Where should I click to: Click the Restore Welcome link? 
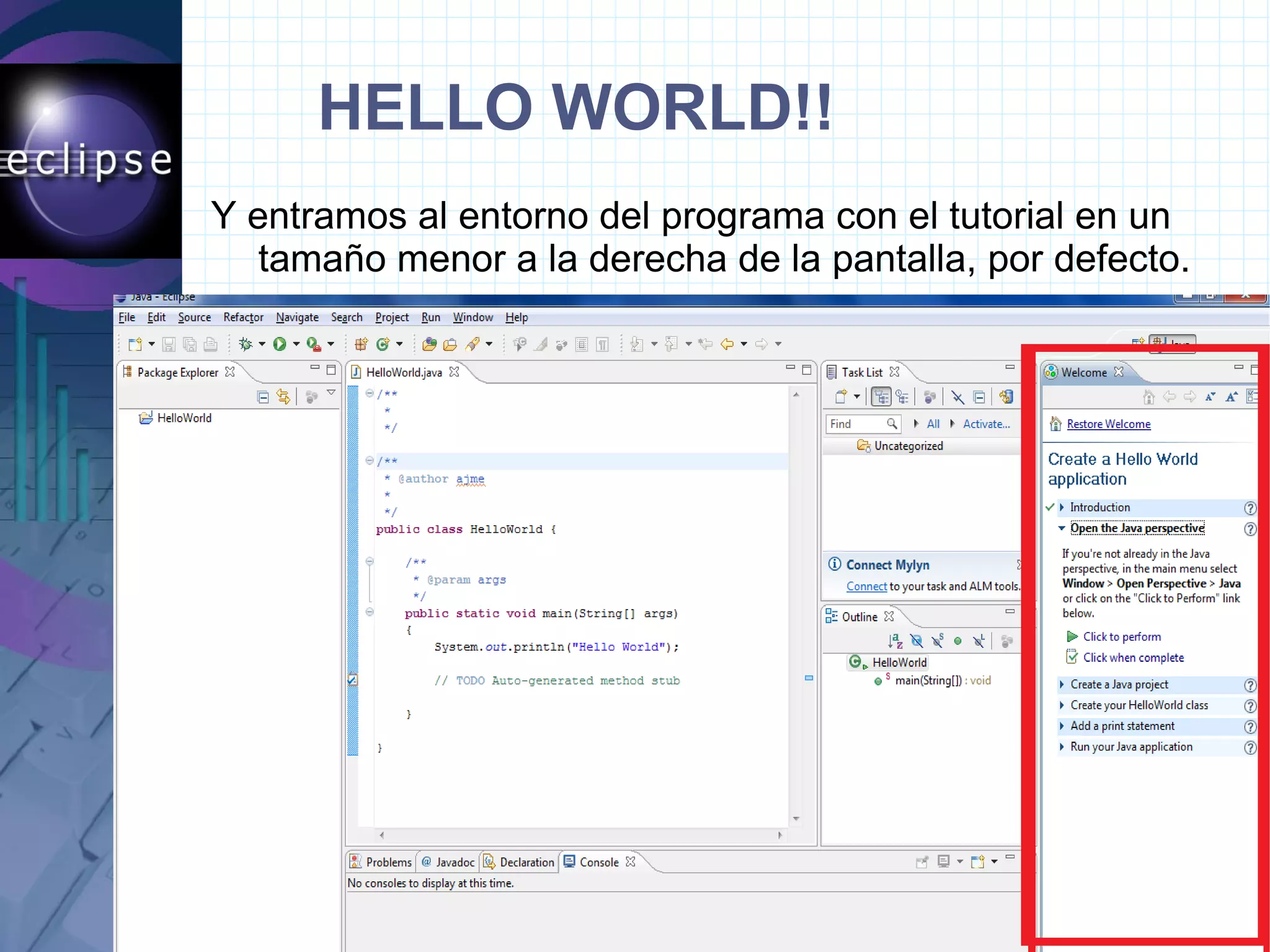click(1108, 424)
